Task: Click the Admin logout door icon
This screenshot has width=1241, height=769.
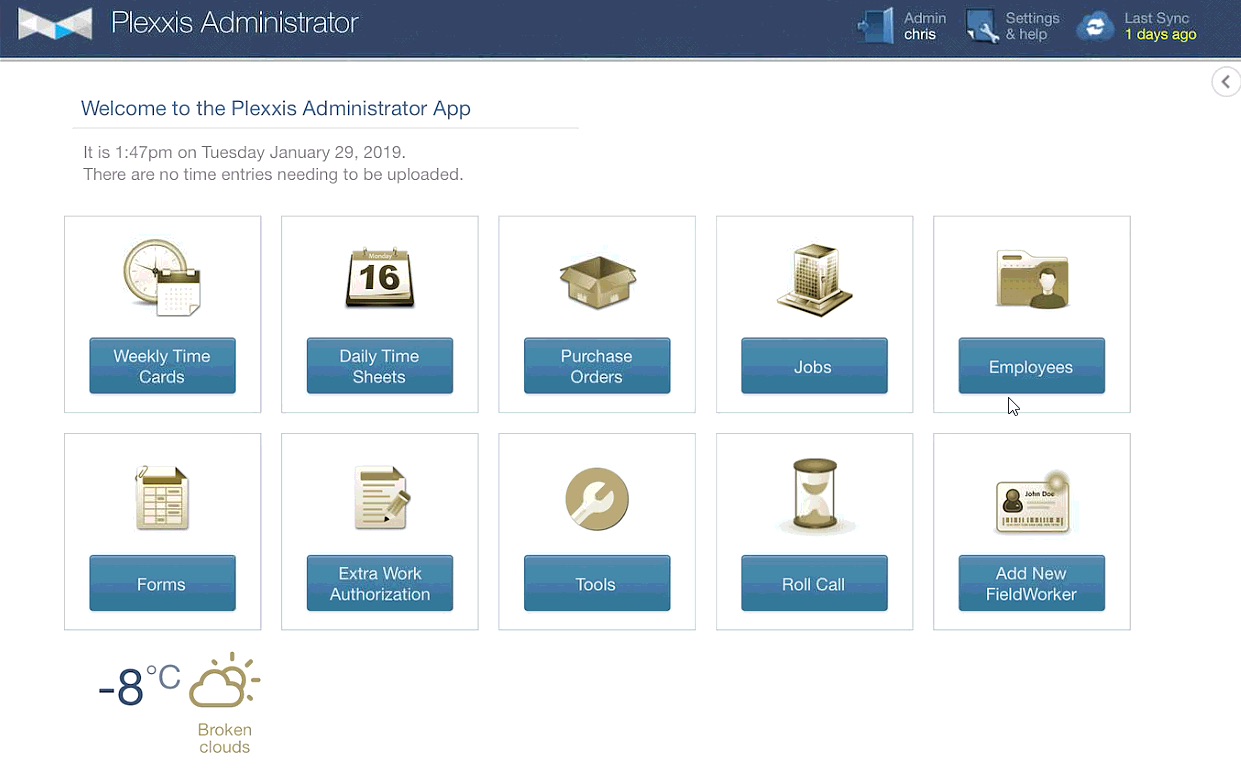Action: [876, 26]
